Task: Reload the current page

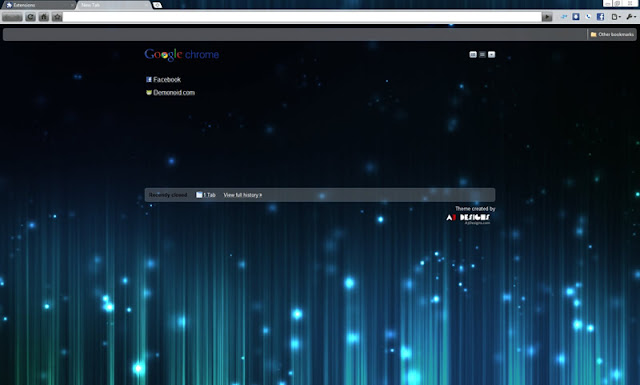Action: point(31,17)
